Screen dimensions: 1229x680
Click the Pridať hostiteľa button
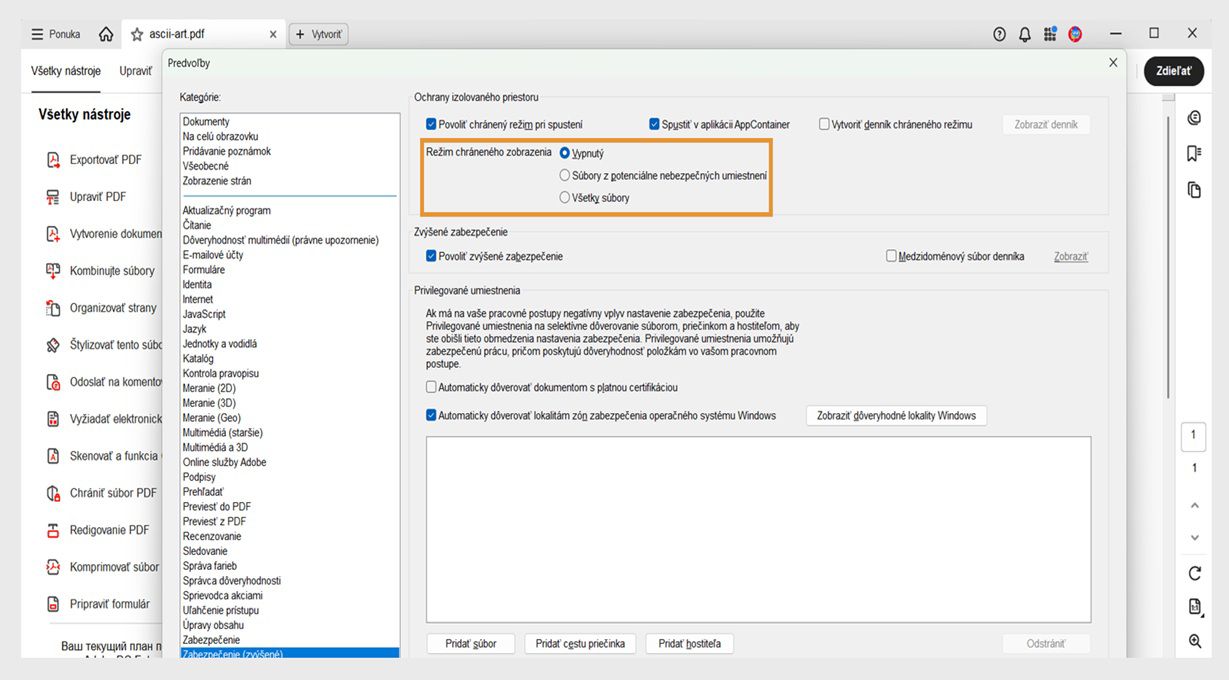[x=690, y=644]
